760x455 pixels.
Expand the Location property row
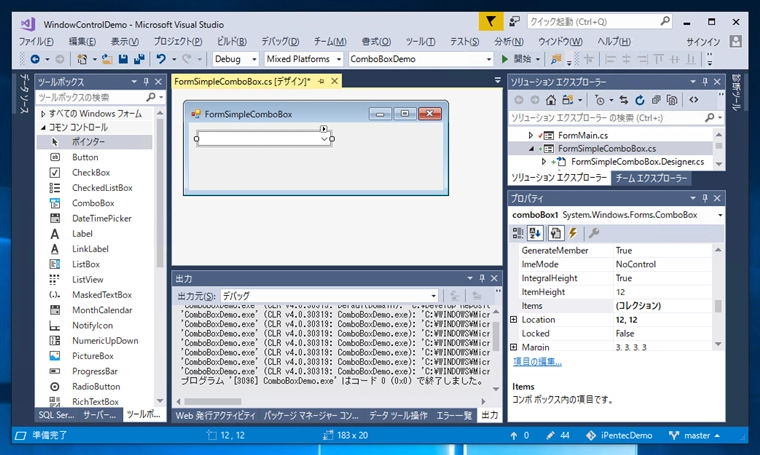point(513,319)
